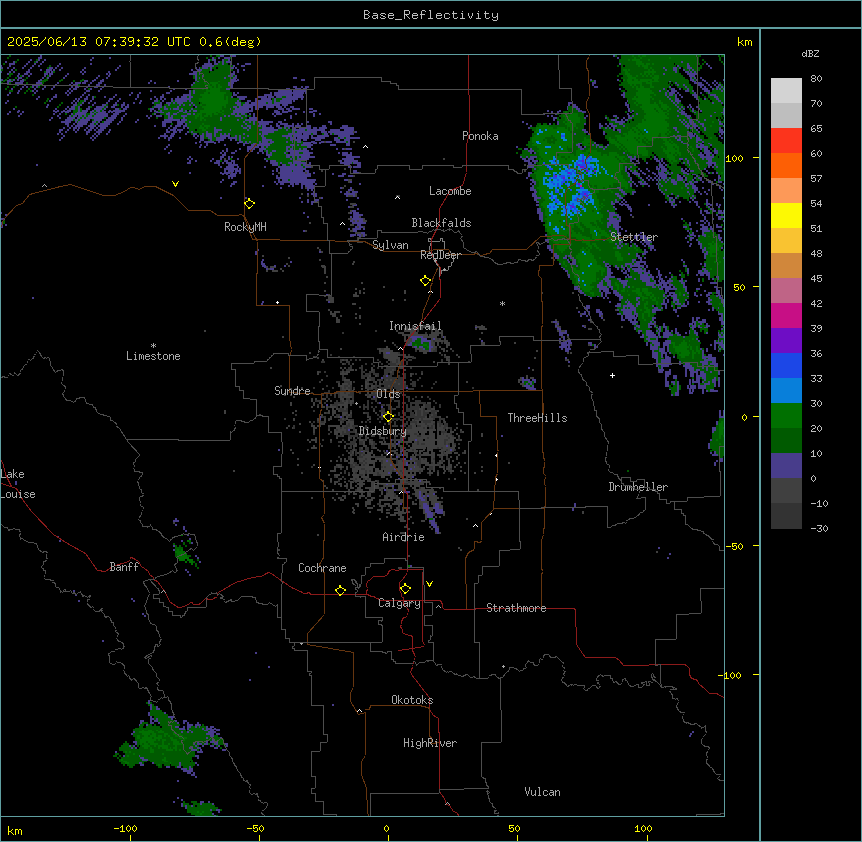Click the yellow diamond marker south of RedDeer
This screenshot has width=862, height=842.
pos(426,281)
